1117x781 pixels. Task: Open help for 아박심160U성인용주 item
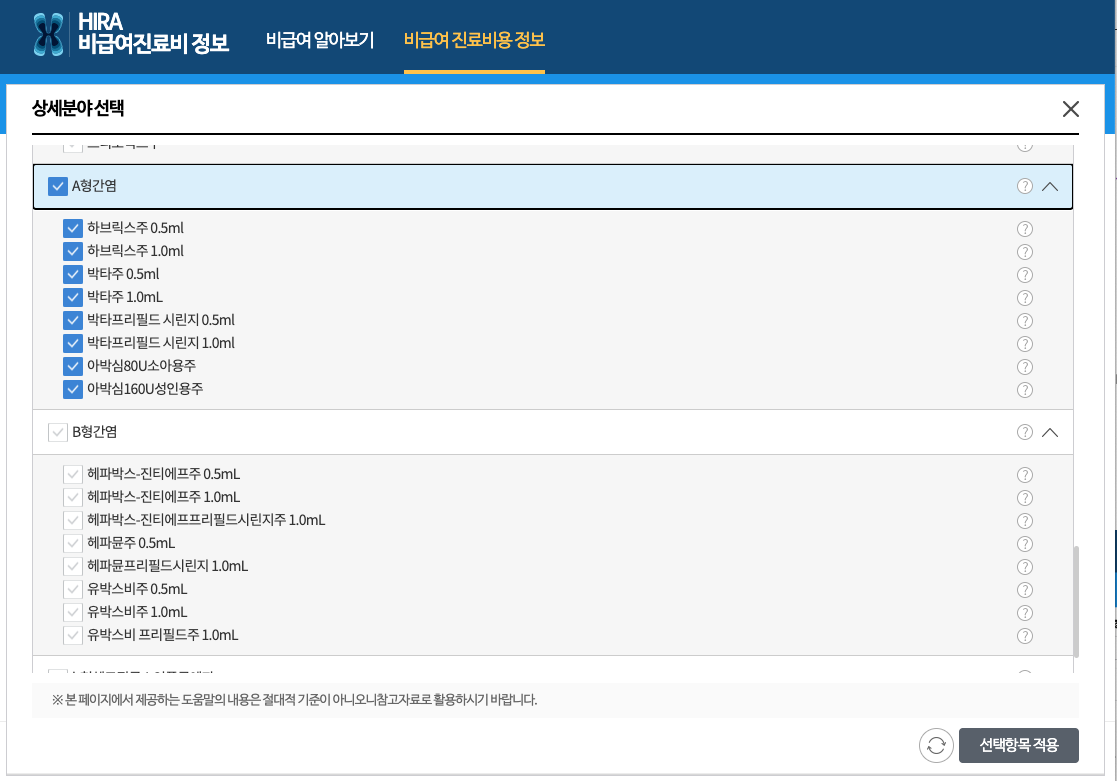[1024, 389]
